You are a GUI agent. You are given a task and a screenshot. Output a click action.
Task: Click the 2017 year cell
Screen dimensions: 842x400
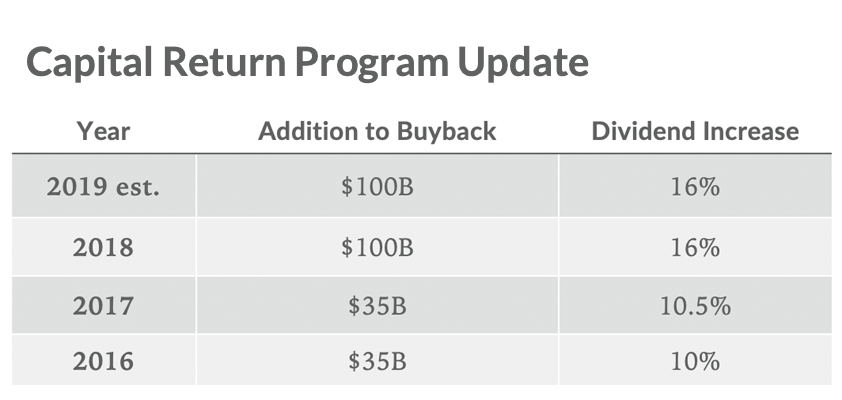[103, 306]
